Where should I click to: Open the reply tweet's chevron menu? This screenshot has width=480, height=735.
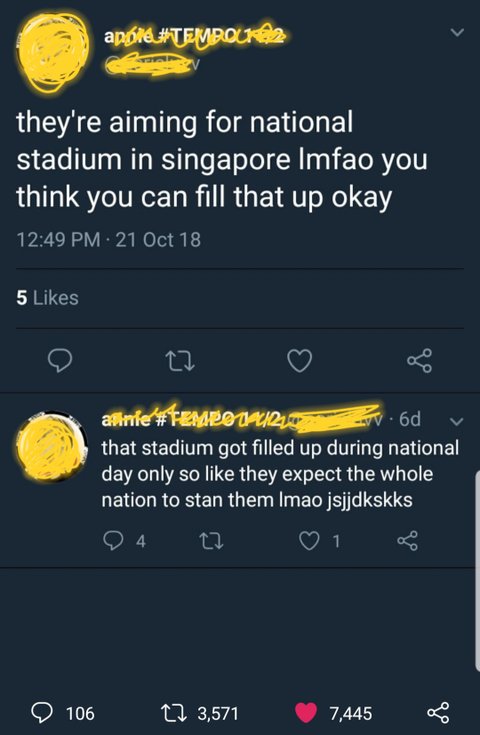click(x=457, y=420)
